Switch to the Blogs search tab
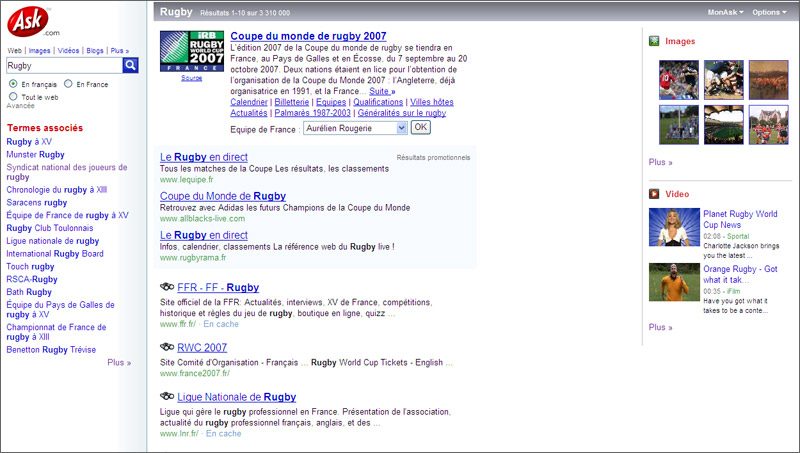The width and height of the screenshot is (800, 453). (95, 50)
